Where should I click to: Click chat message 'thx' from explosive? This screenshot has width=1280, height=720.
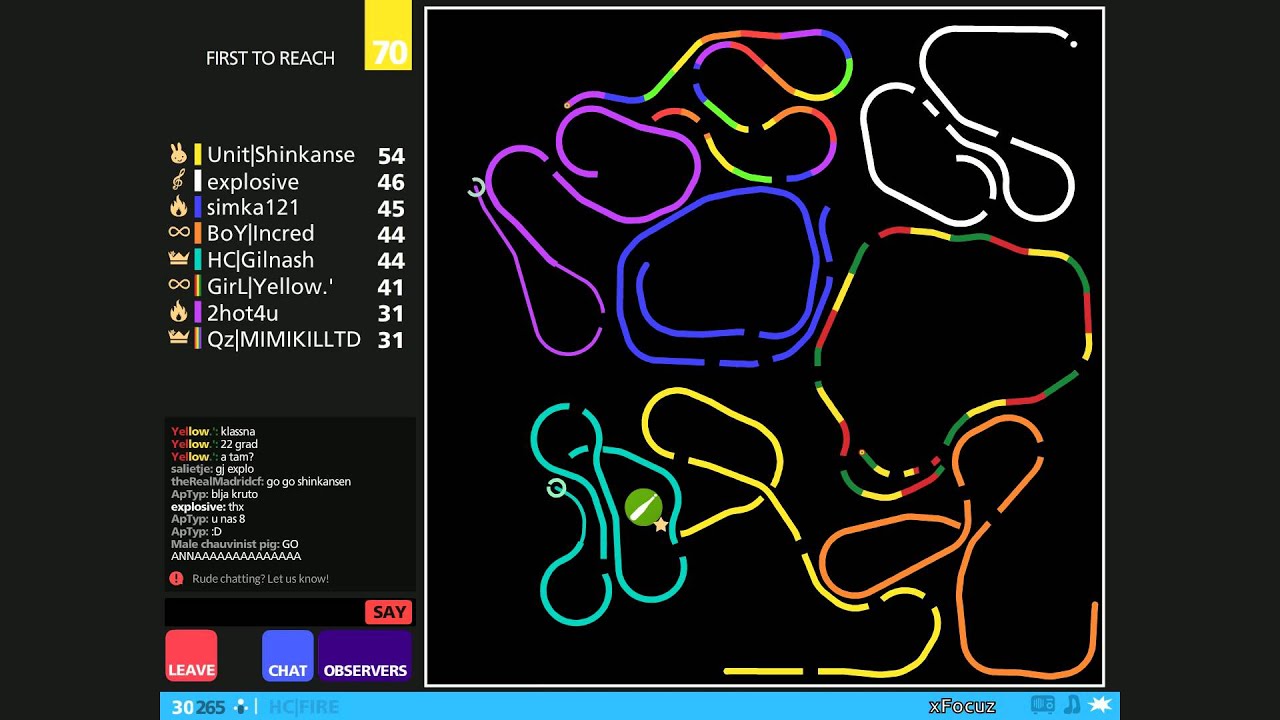point(236,507)
